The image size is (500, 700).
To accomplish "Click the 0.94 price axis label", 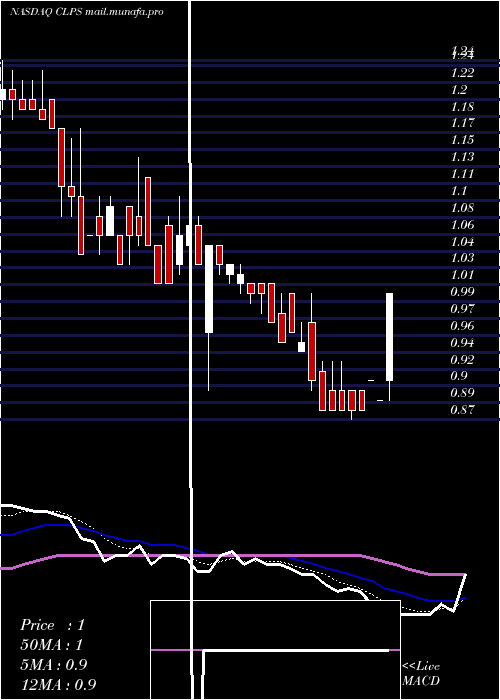I will tap(462, 342).
